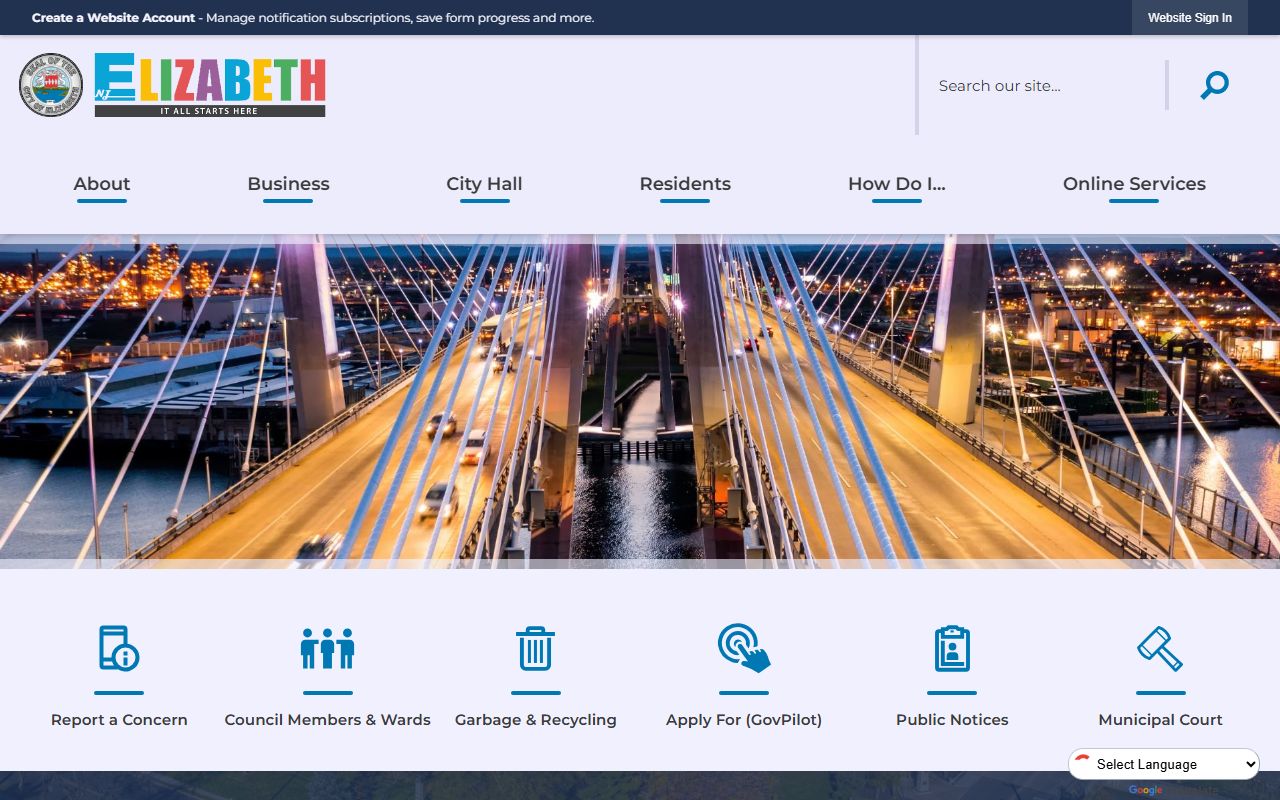Image resolution: width=1280 pixels, height=800 pixels.
Task: Go to Garbage & Recycling text link
Action: [536, 720]
